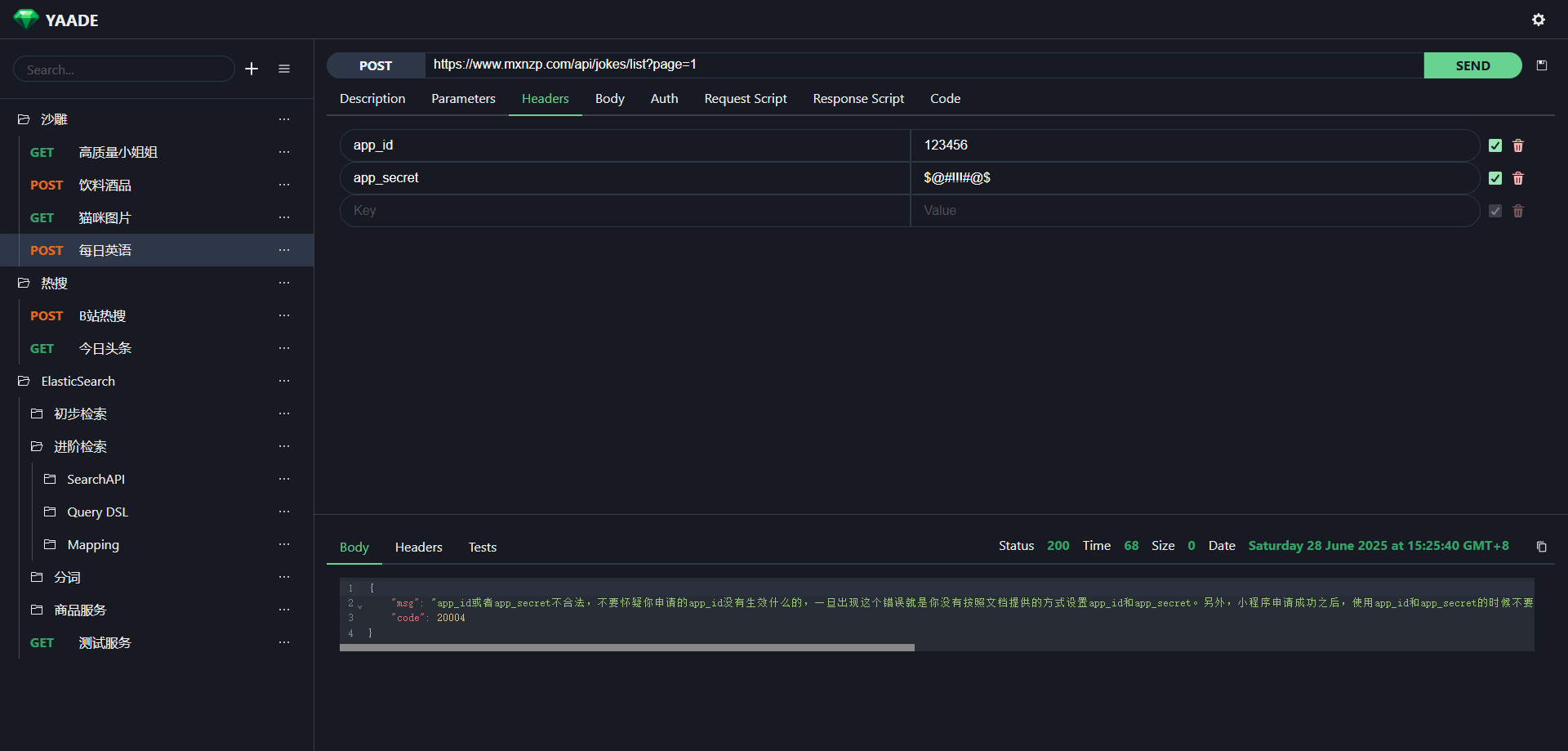The image size is (1568, 751).
Task: Toggle the empty header row checkbox
Action: tap(1495, 211)
